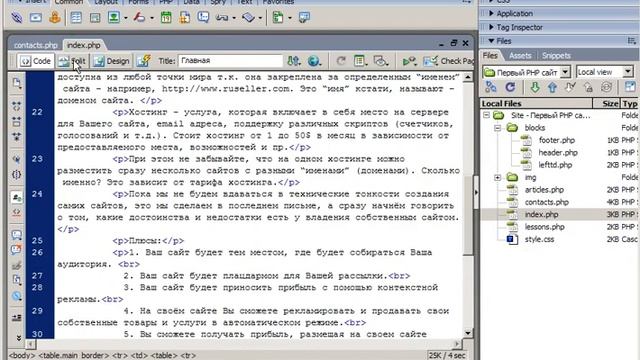Screen dimensions: 640x360
Task: Click Check Out Files icon
Action: click(570, 87)
